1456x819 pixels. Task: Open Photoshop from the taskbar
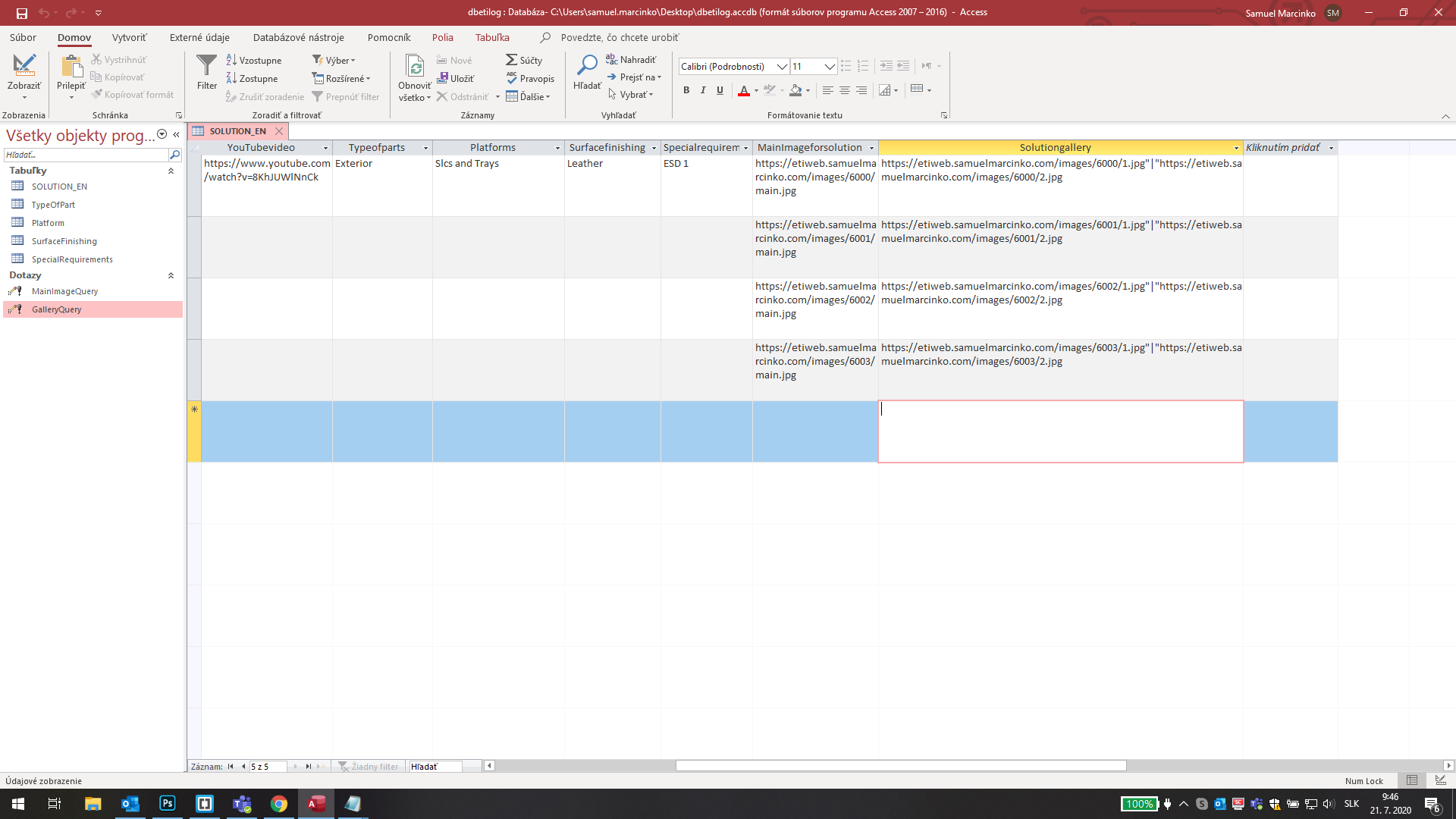pyautogui.click(x=168, y=804)
